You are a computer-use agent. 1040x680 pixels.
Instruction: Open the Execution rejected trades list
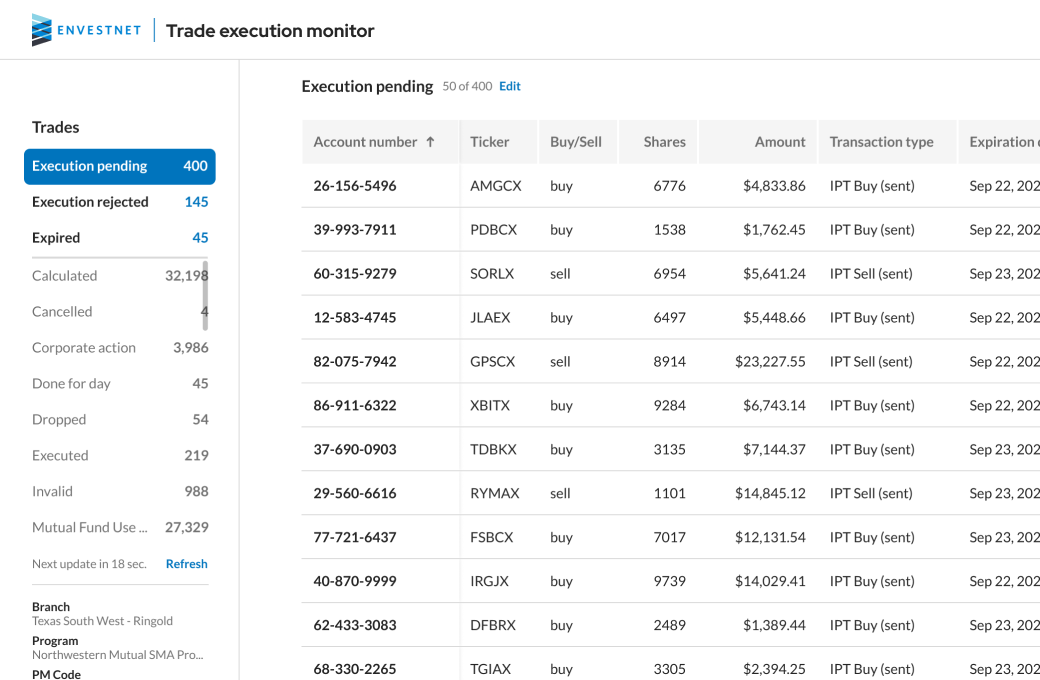(119, 202)
